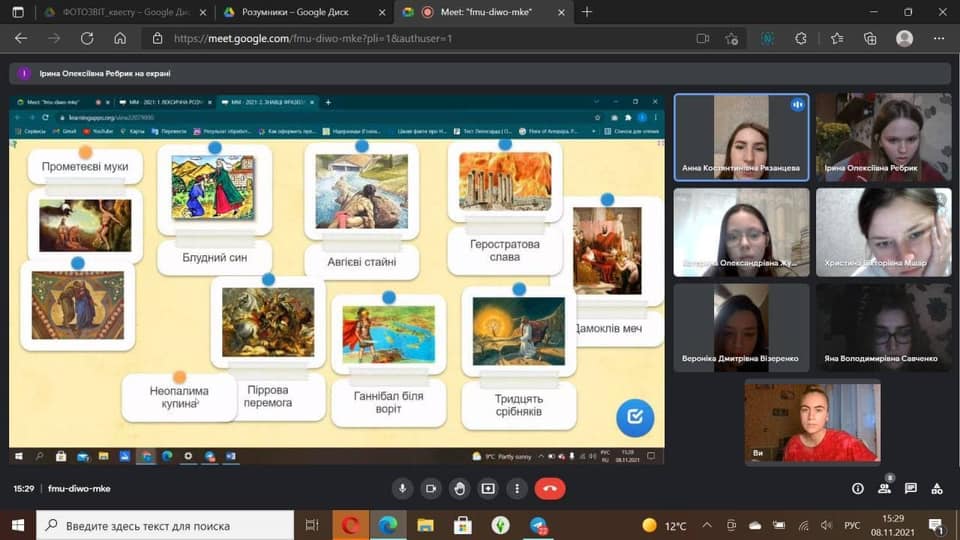
Task: Open Edge's settings and more menu
Action: [x=939, y=39]
